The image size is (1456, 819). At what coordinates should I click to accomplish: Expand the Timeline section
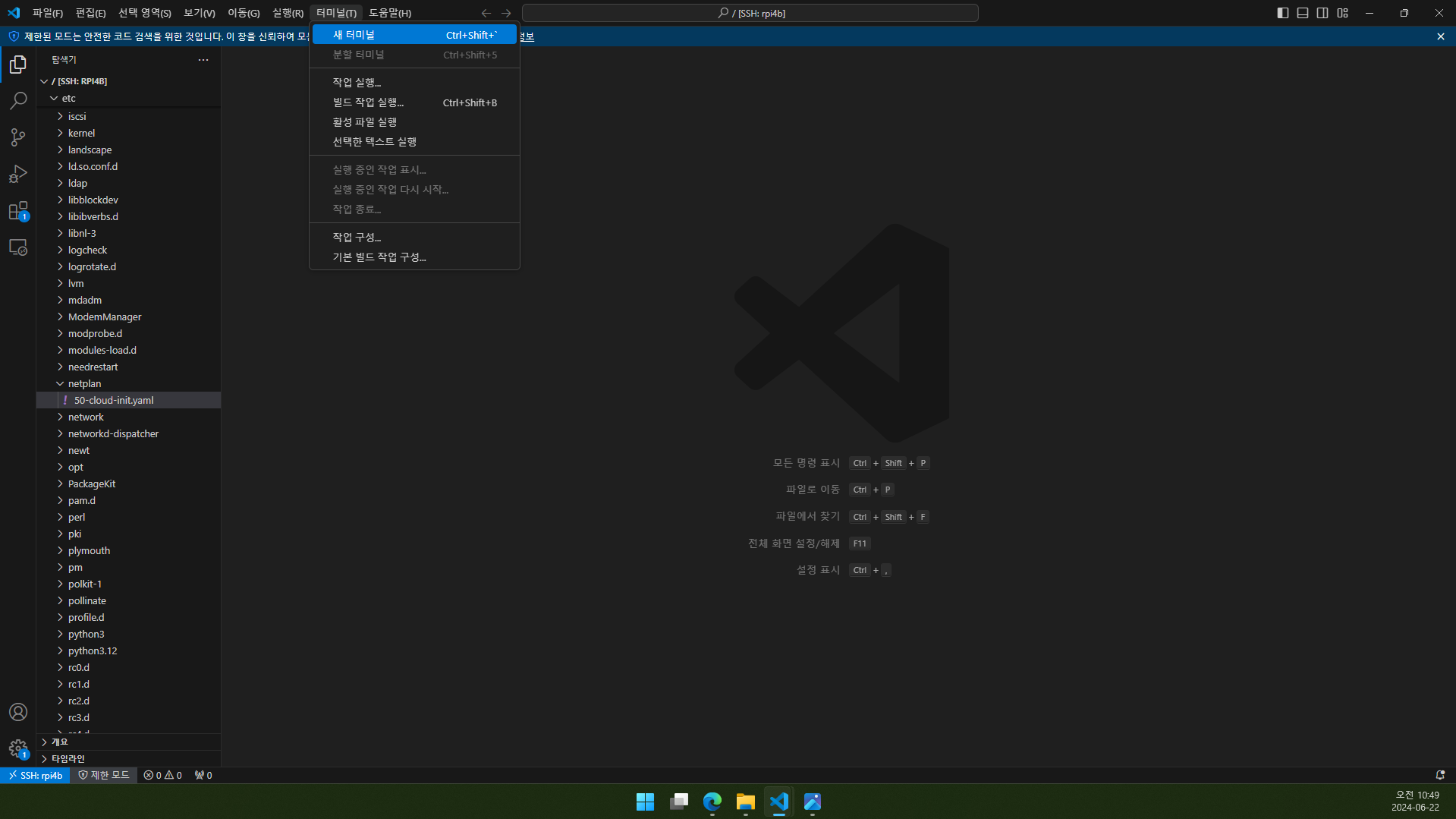pos(129,759)
